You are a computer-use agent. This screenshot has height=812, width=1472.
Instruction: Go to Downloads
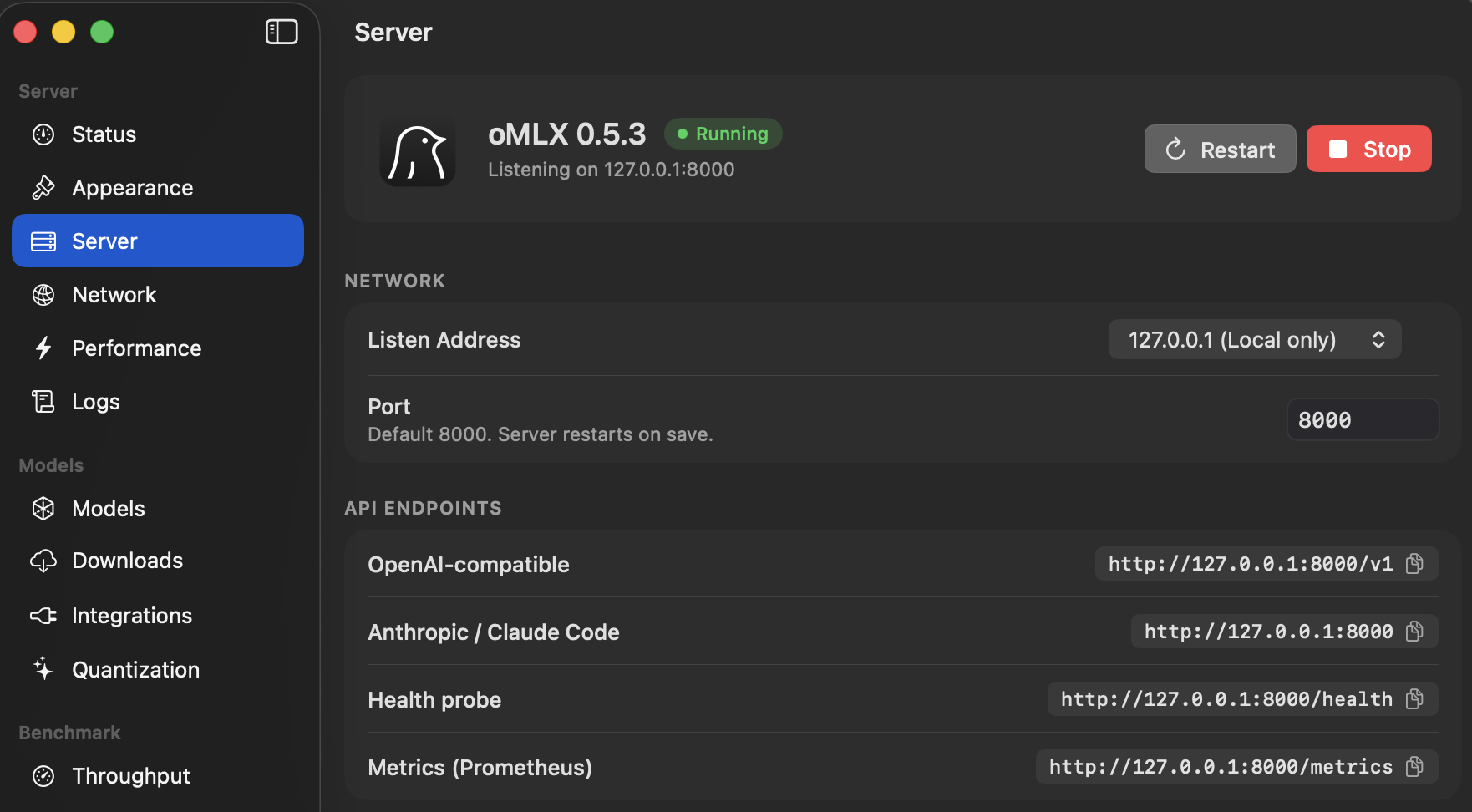(158, 561)
